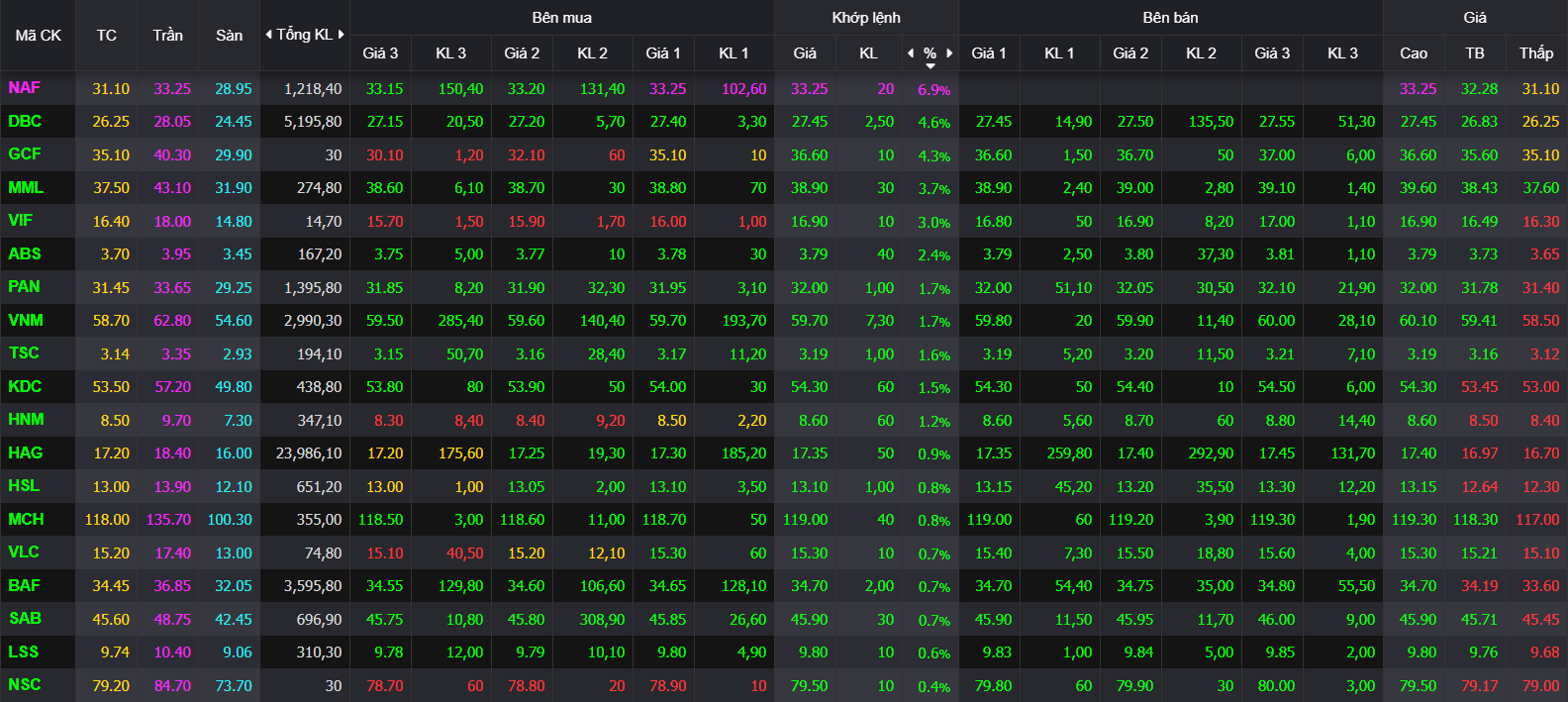The width and height of the screenshot is (1568, 702).
Task: Click the Sàn column header
Action: [x=229, y=36]
